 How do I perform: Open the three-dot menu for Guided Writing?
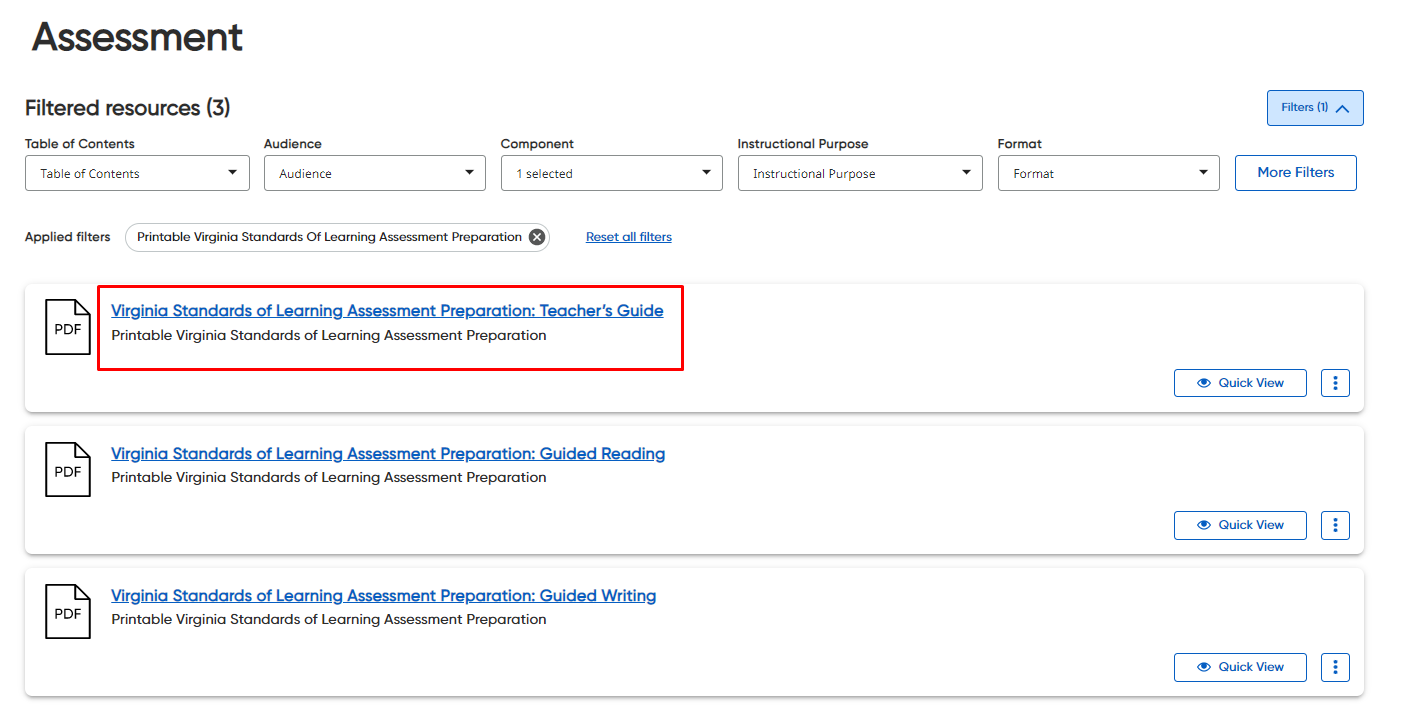1335,666
